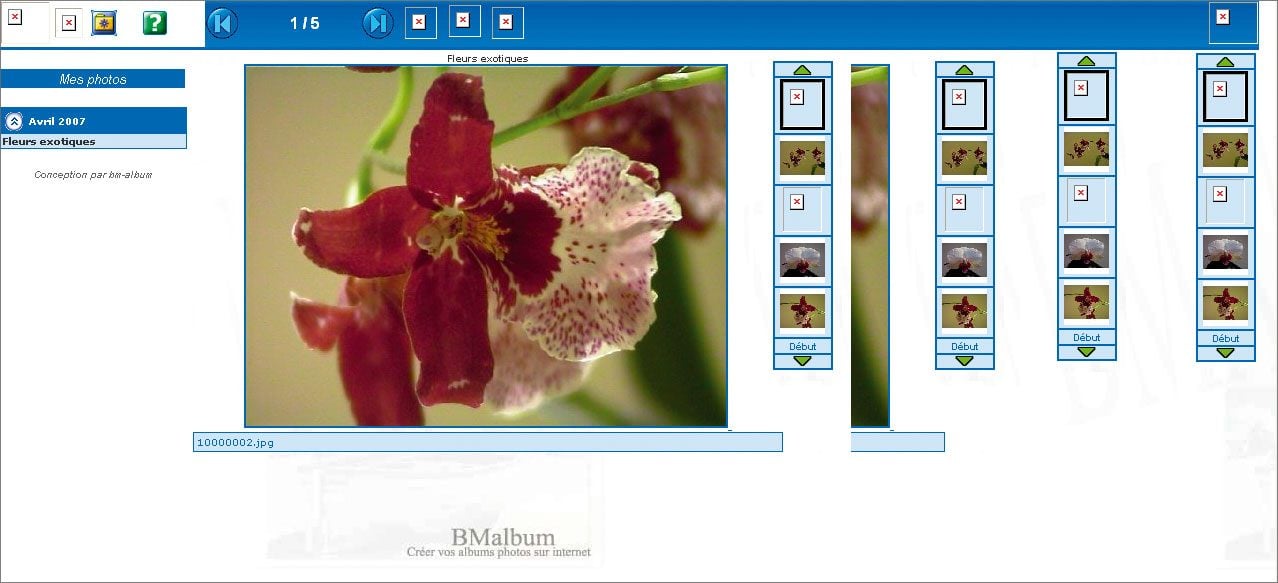Select the white orchid thumbnail in the strip nearest the main photo
The height and width of the screenshot is (583, 1278).
(802, 259)
